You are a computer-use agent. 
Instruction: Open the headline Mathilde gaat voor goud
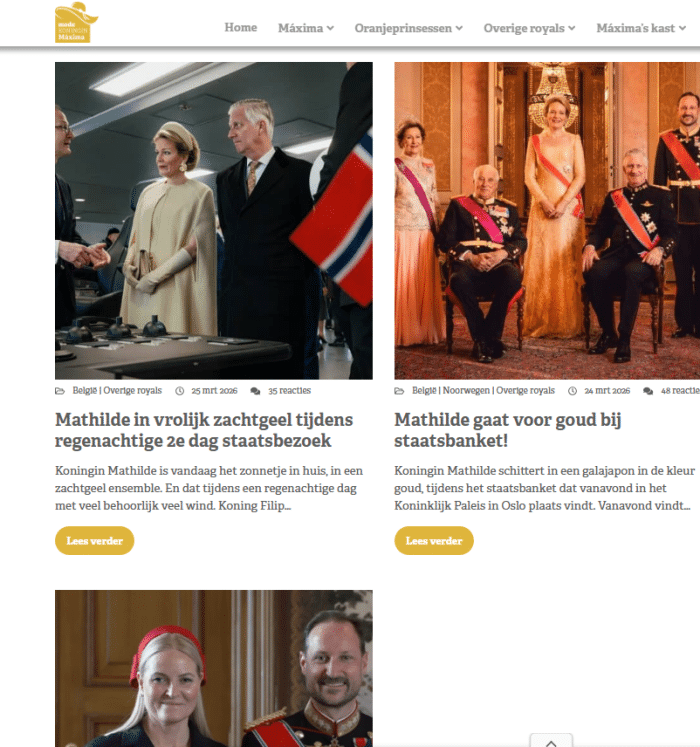507,430
